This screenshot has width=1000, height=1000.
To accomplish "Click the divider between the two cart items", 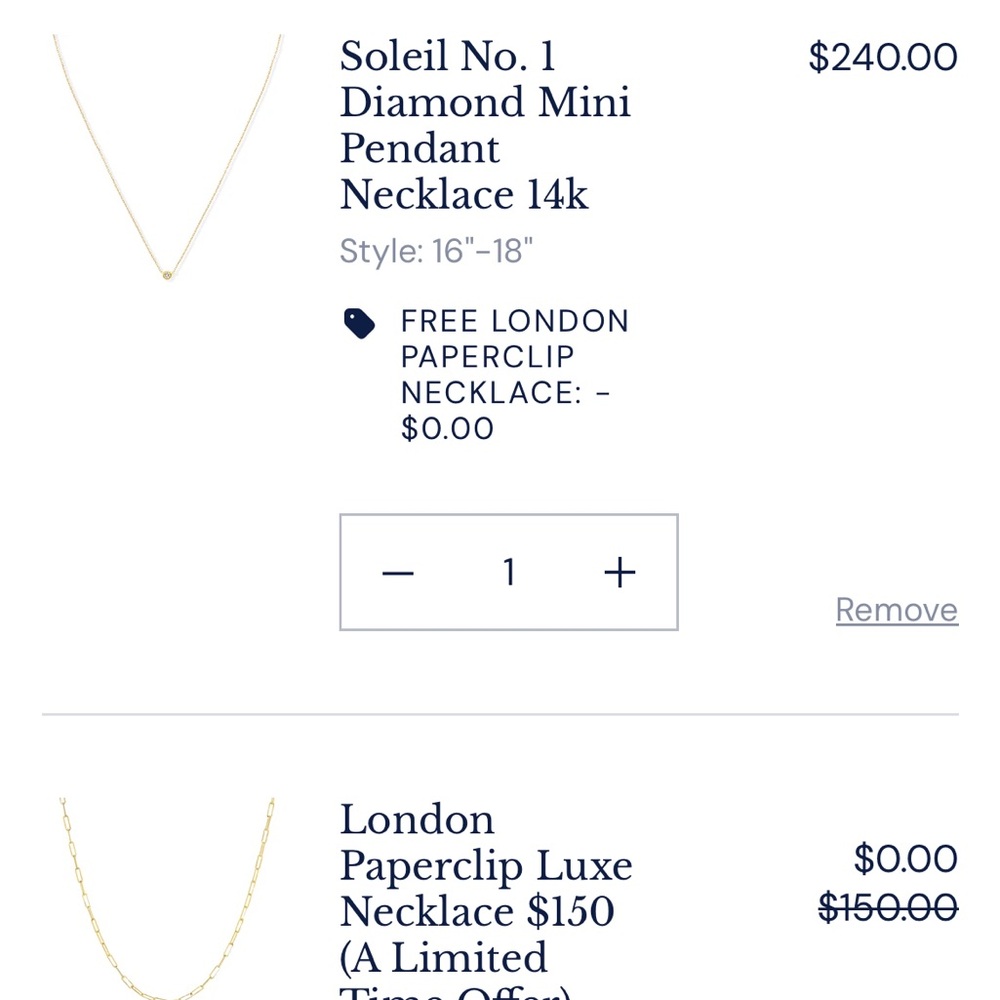I will [x=500, y=713].
